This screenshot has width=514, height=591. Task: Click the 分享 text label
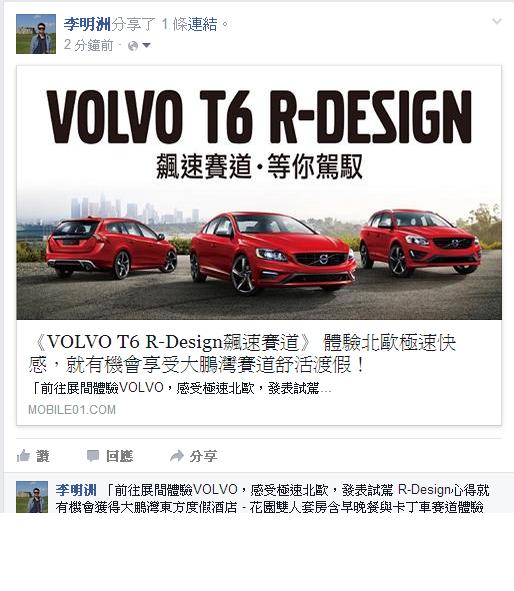pos(203,456)
